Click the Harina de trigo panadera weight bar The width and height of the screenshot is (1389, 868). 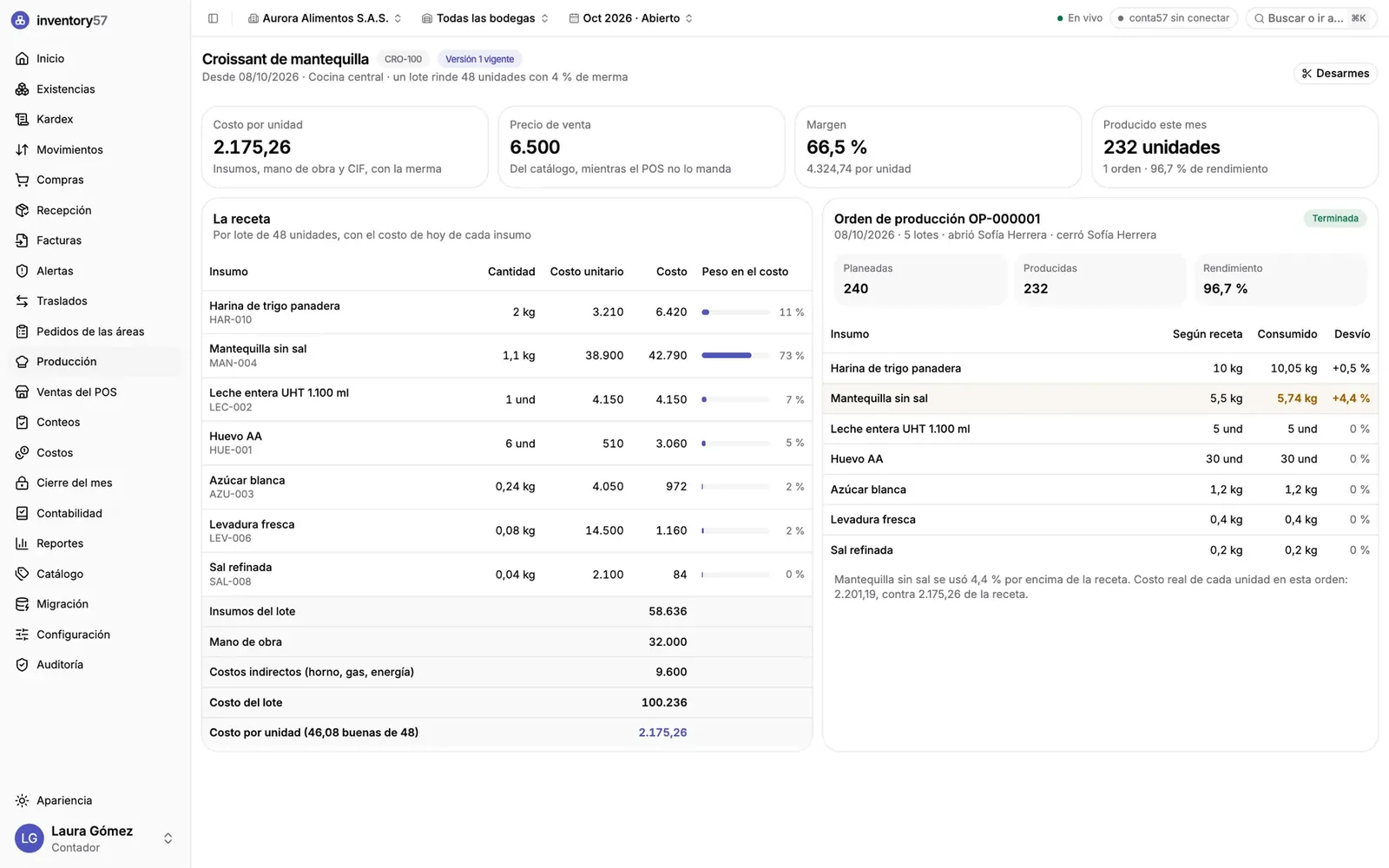click(x=735, y=312)
